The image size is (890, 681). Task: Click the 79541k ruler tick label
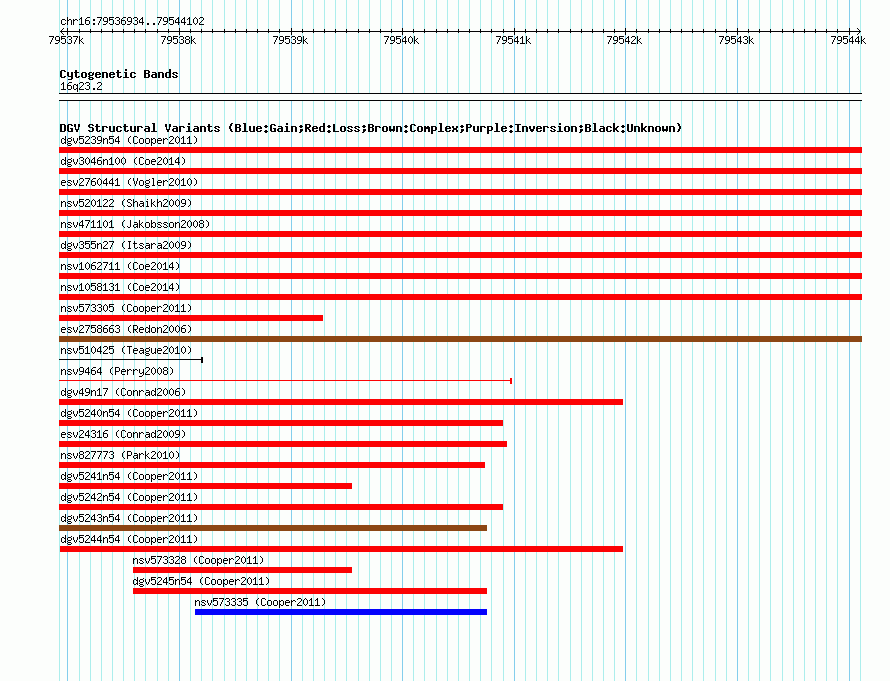(513, 40)
